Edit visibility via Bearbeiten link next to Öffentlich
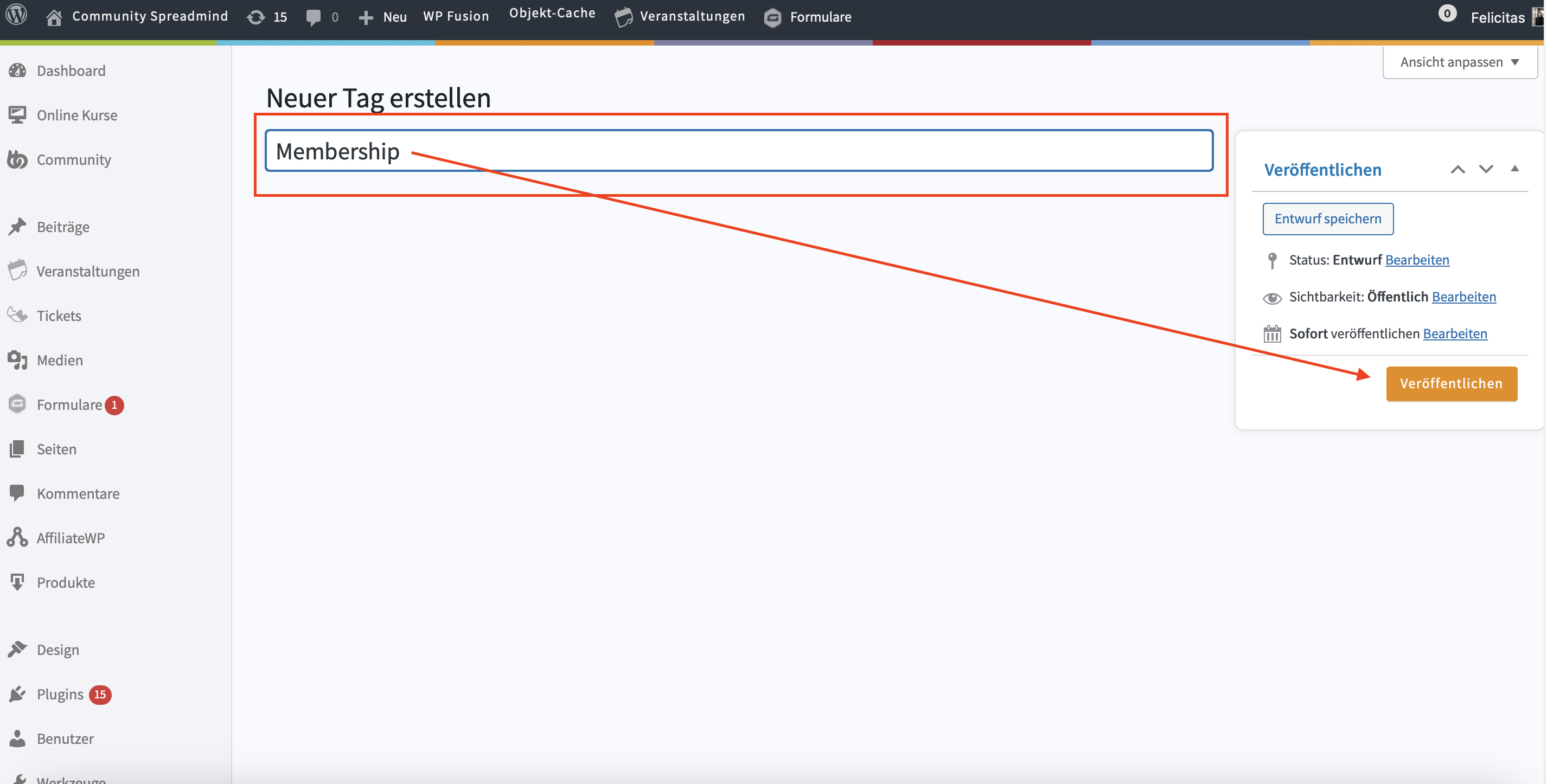 pyautogui.click(x=1463, y=296)
